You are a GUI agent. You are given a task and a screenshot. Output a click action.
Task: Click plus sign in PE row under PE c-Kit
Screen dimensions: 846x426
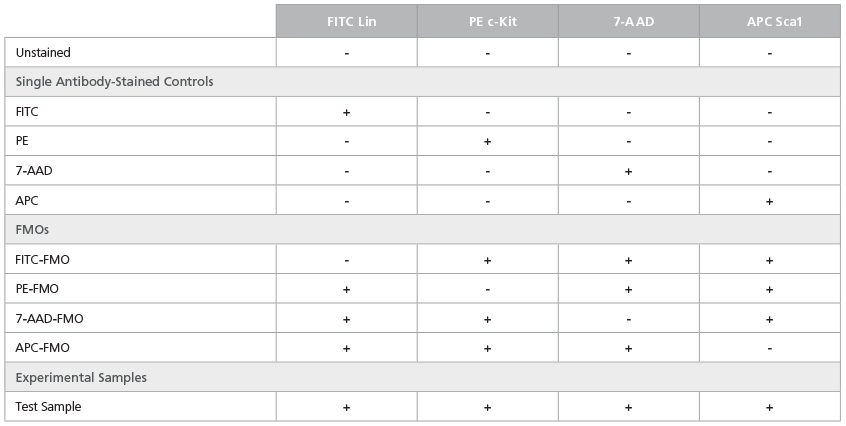(x=487, y=141)
